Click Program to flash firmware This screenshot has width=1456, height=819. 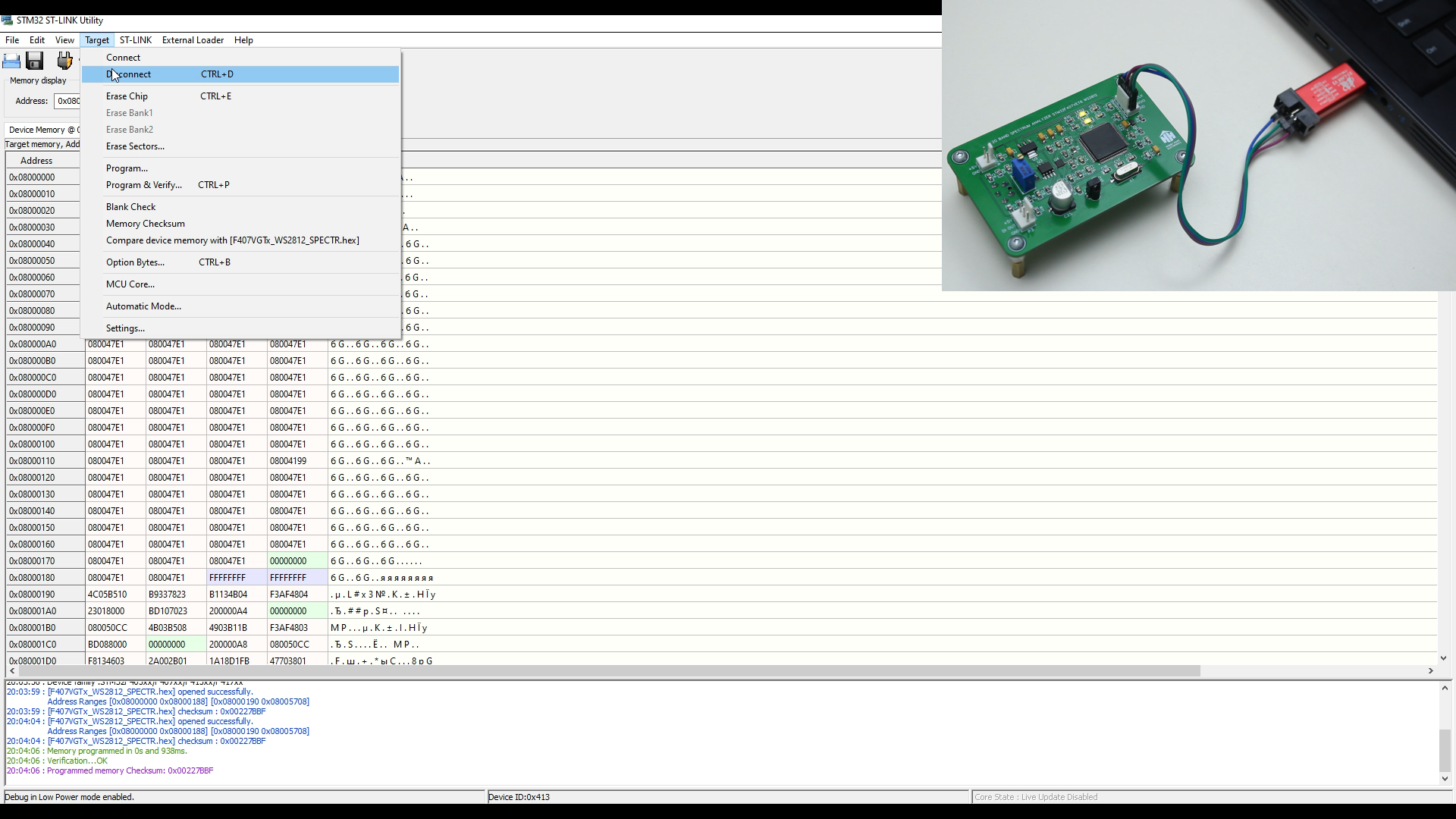126,168
